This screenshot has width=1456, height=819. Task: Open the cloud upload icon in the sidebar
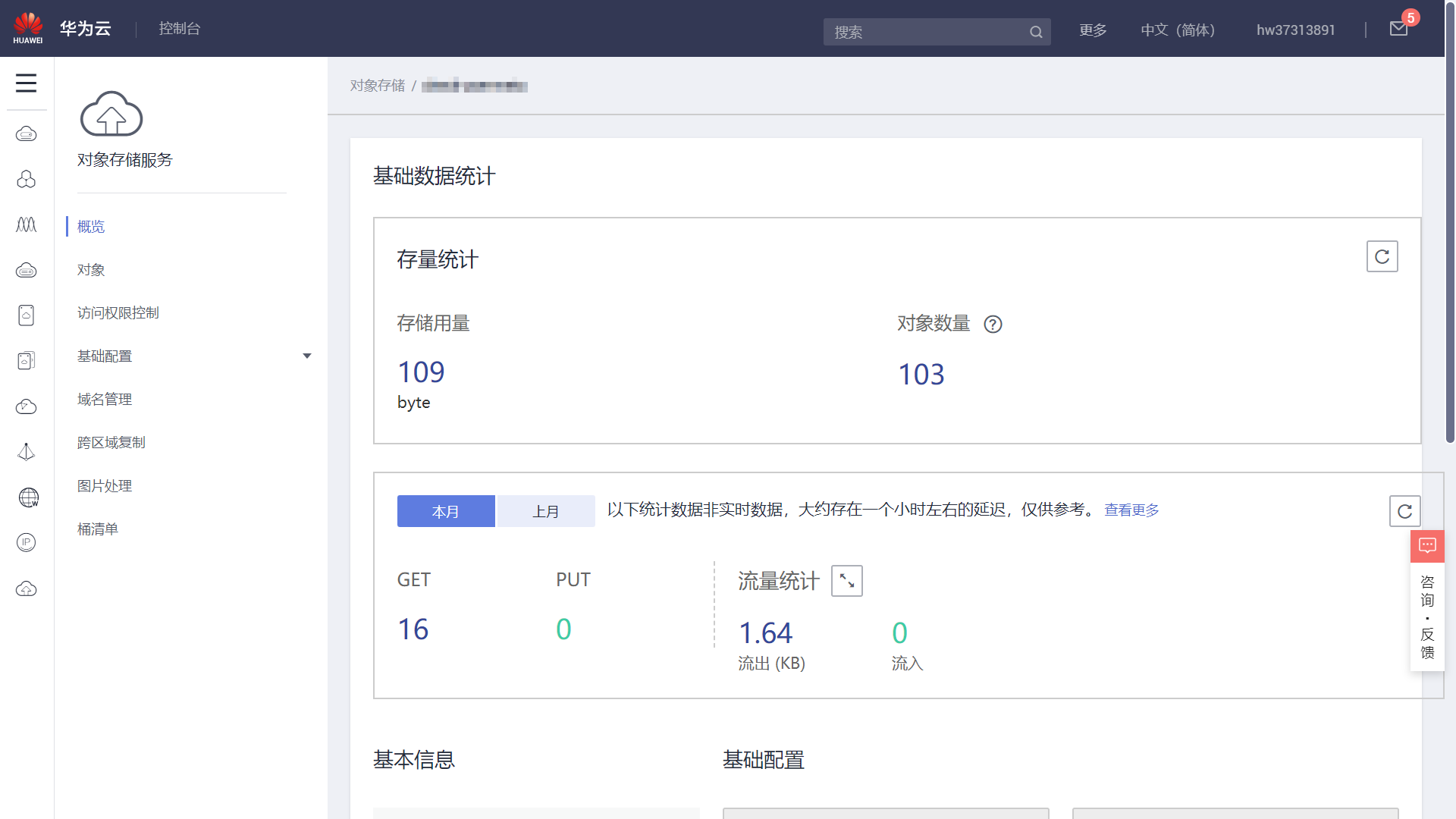pyautogui.click(x=27, y=588)
